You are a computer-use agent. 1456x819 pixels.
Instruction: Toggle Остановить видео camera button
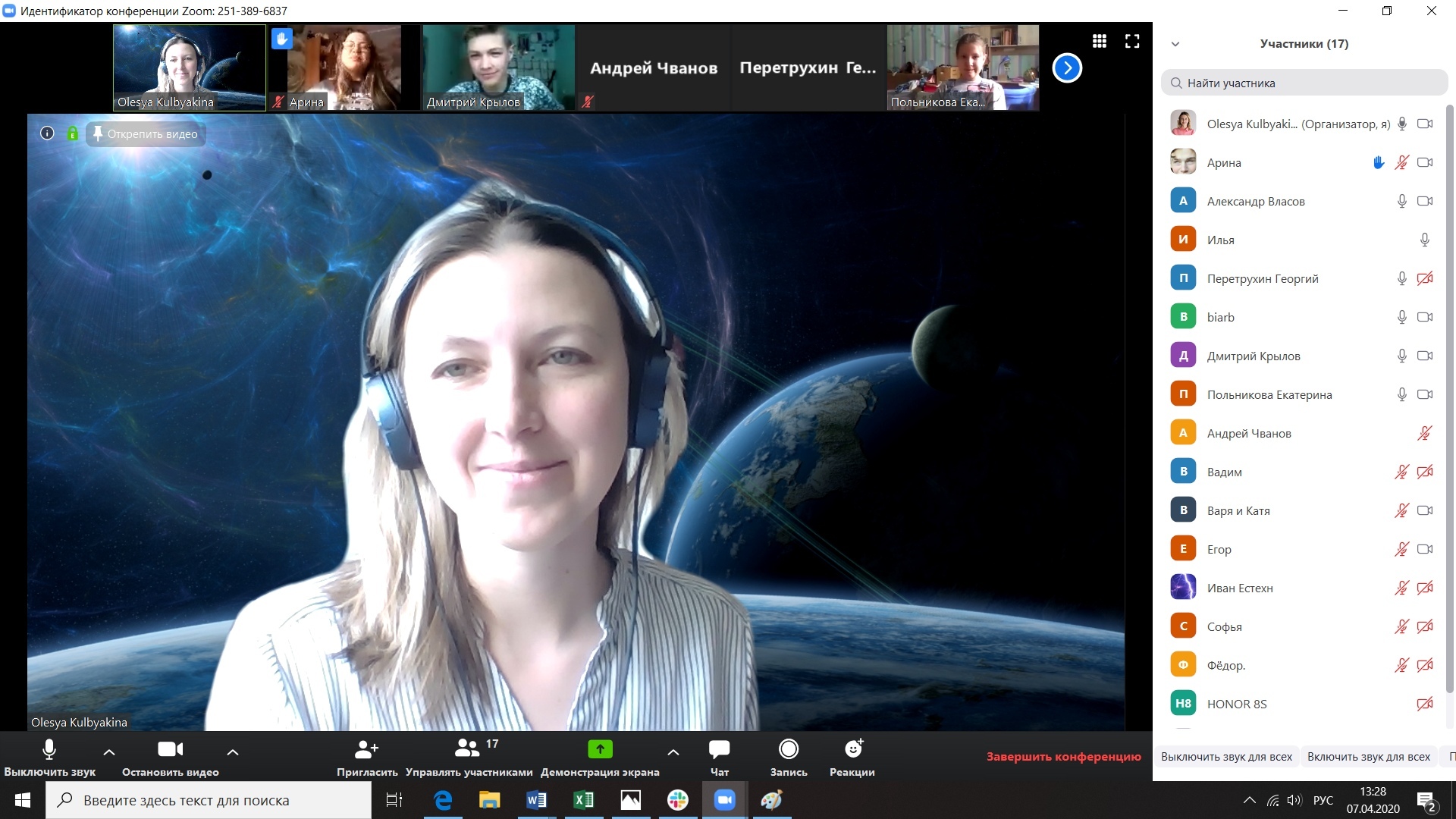(170, 757)
